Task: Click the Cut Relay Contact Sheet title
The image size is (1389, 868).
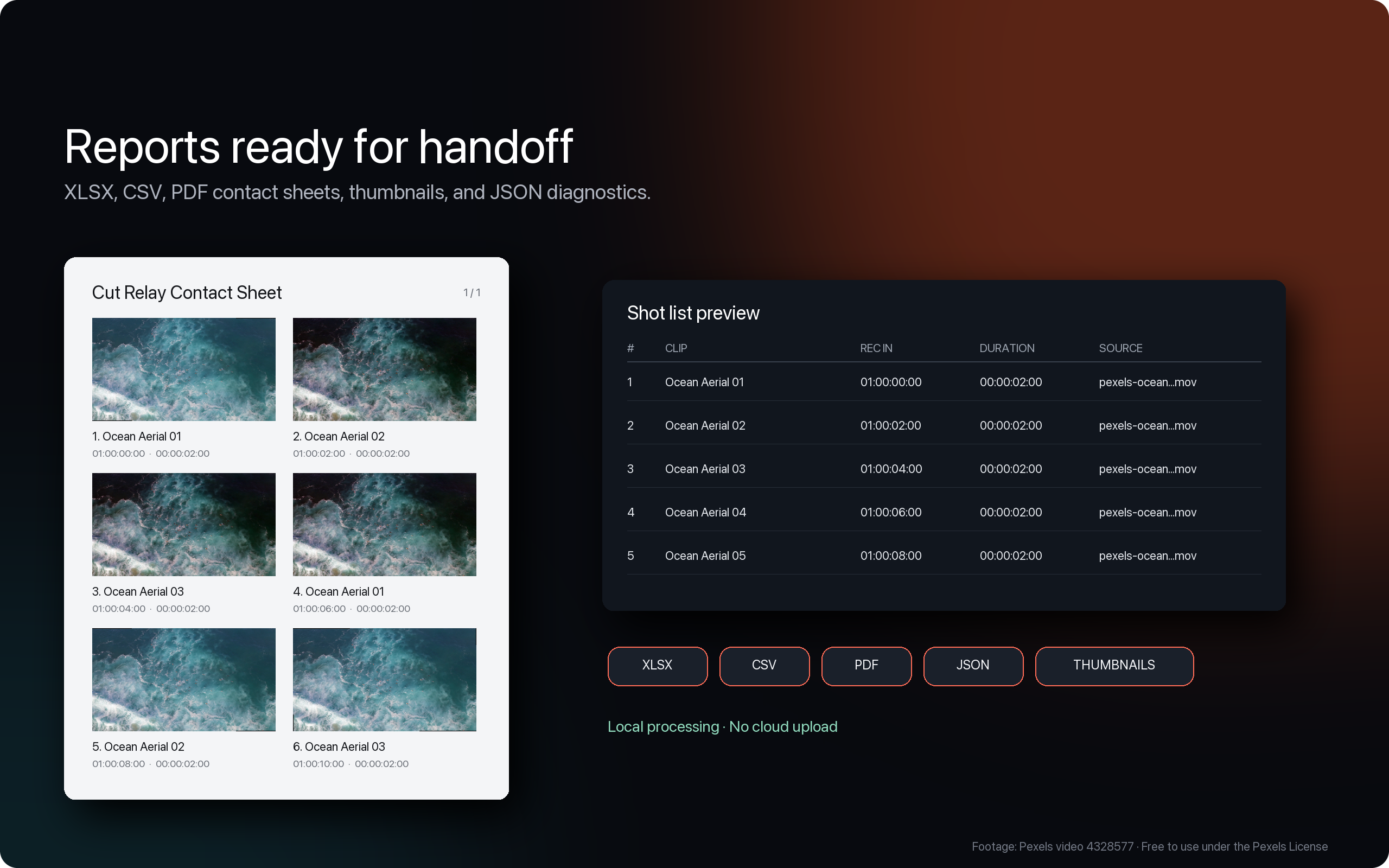Action: (x=187, y=293)
